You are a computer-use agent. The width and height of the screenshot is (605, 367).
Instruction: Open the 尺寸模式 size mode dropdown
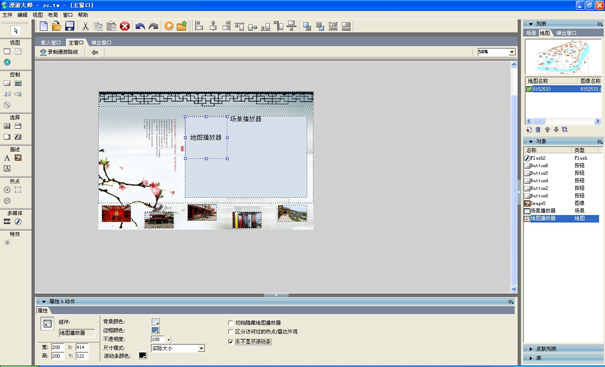(x=201, y=348)
